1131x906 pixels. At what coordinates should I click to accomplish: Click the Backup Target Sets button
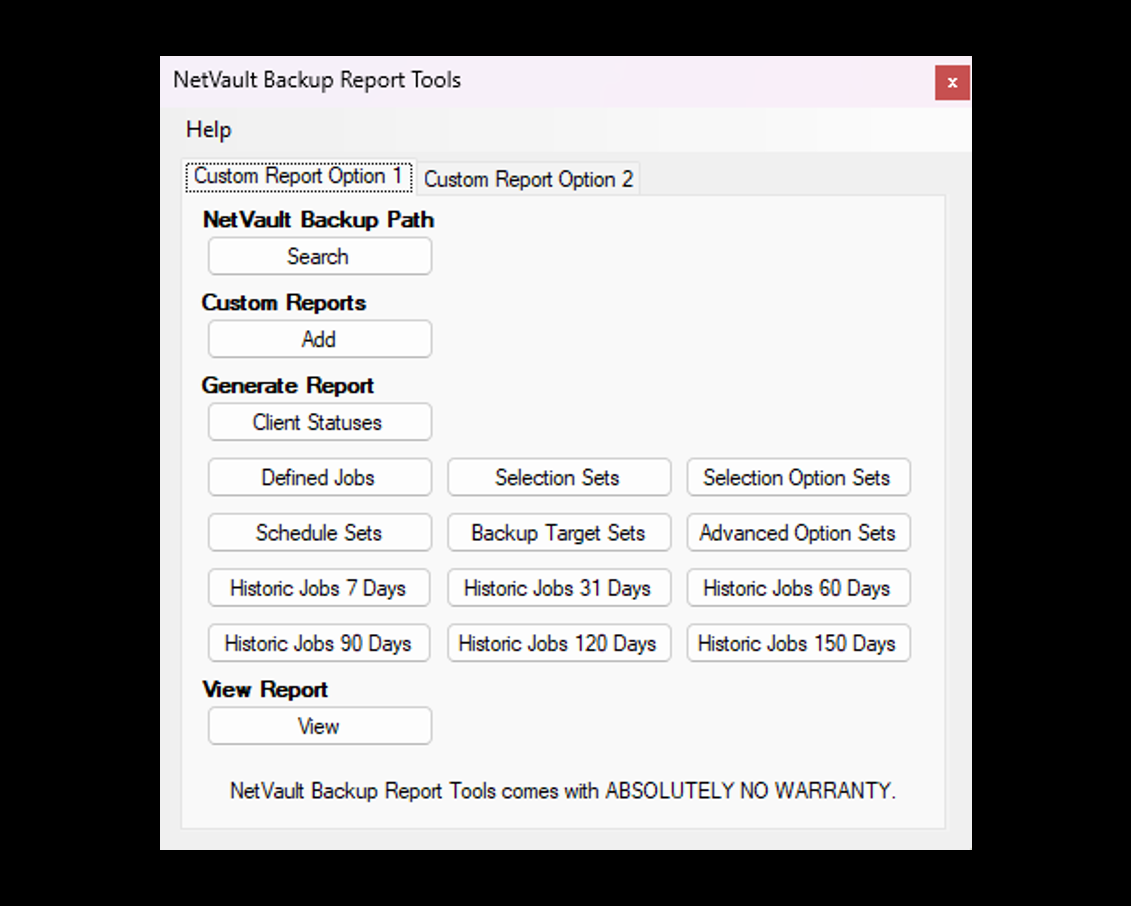(x=558, y=533)
